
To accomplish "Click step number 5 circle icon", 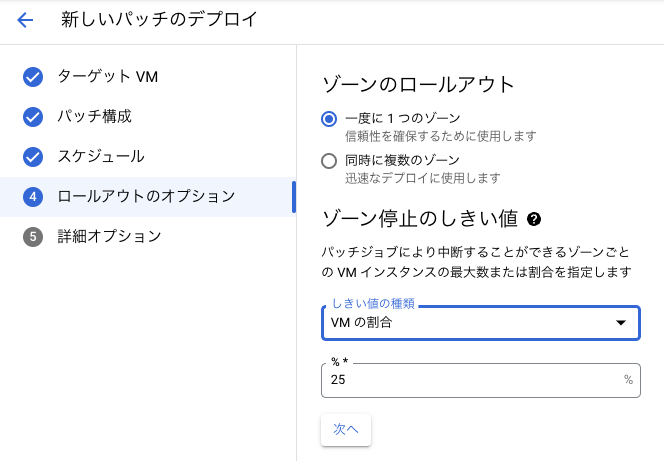I will point(32,237).
